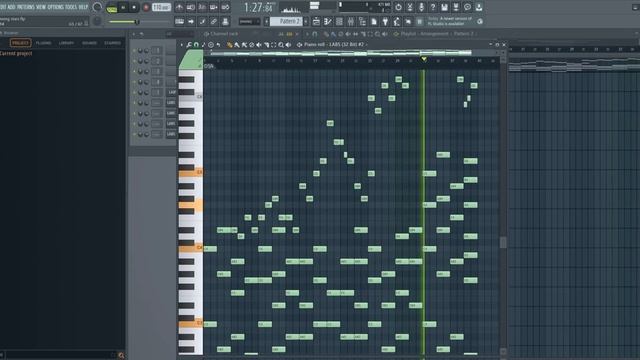Click the download content library icon
This screenshot has height=360, width=640.
tap(478, 7)
